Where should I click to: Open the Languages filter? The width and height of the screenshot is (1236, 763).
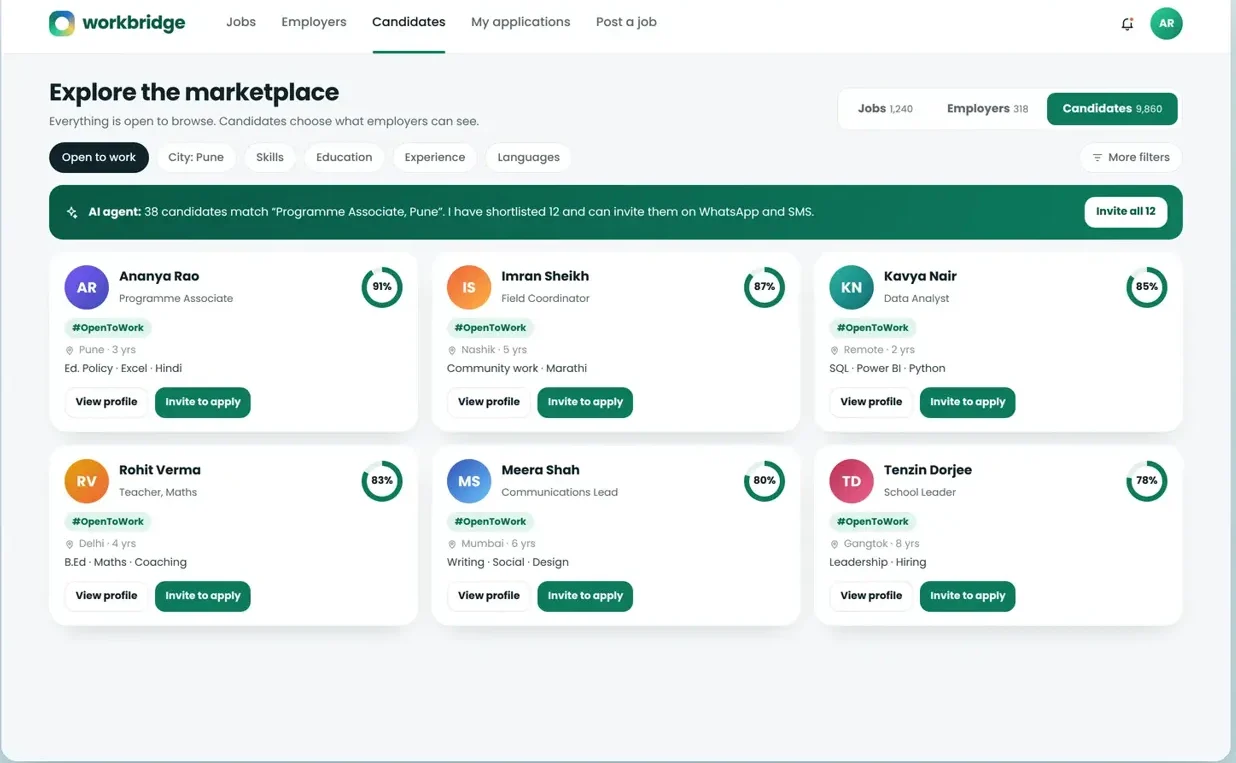pos(528,158)
